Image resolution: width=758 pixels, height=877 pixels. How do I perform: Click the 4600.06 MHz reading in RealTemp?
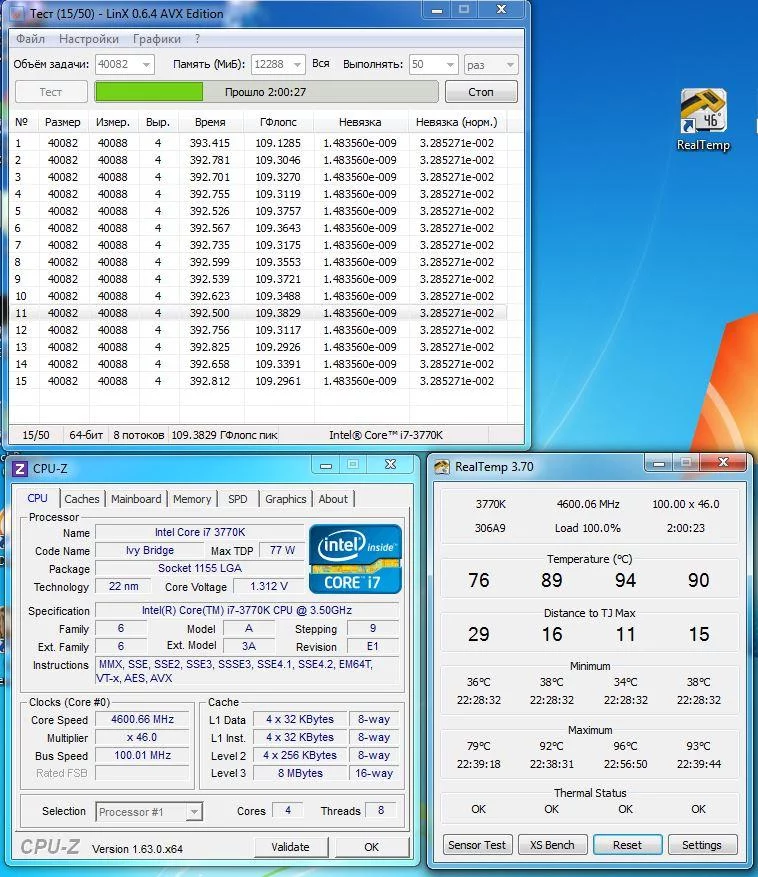[588, 504]
